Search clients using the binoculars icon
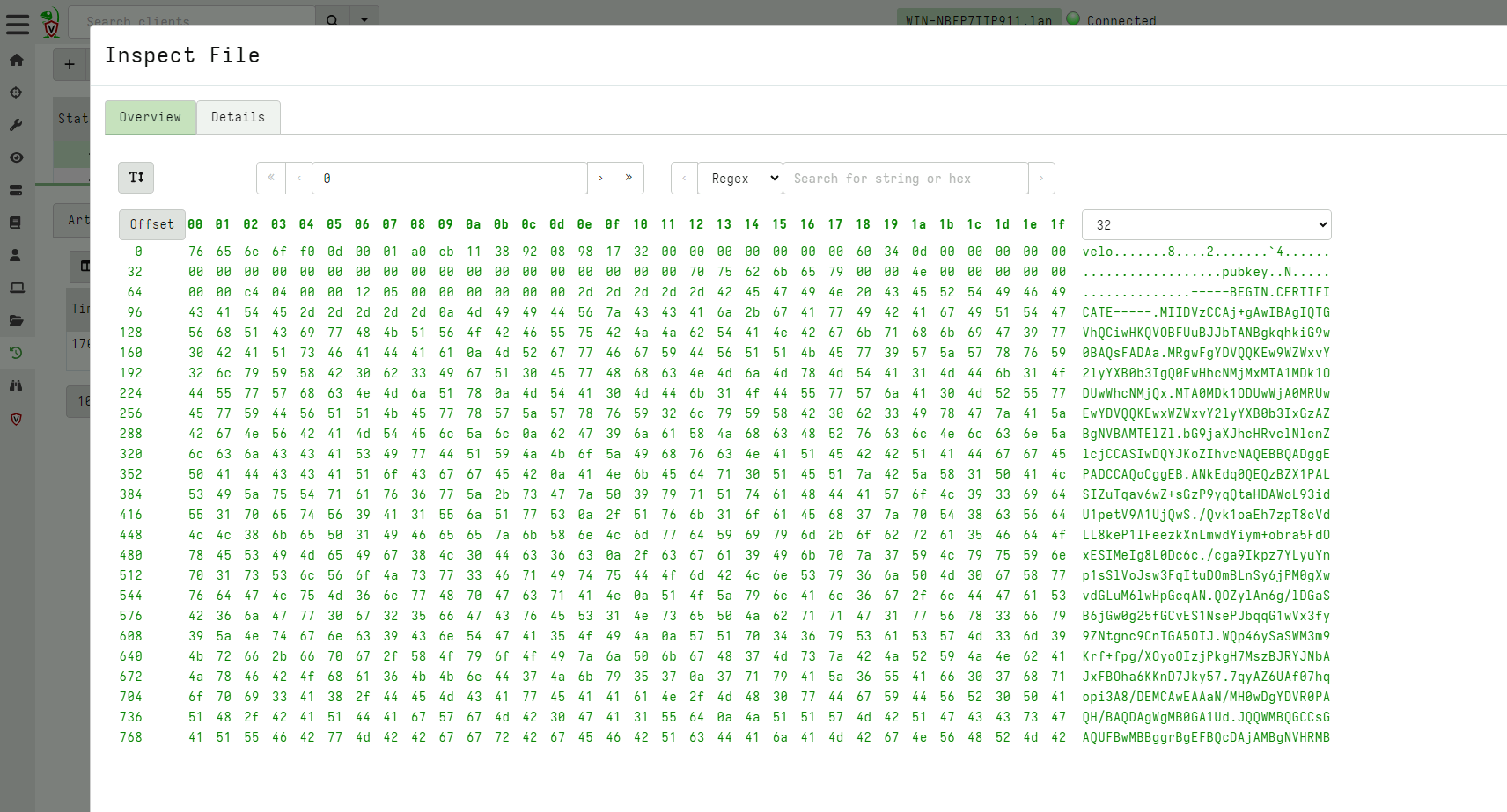The image size is (1507, 812). [x=16, y=385]
